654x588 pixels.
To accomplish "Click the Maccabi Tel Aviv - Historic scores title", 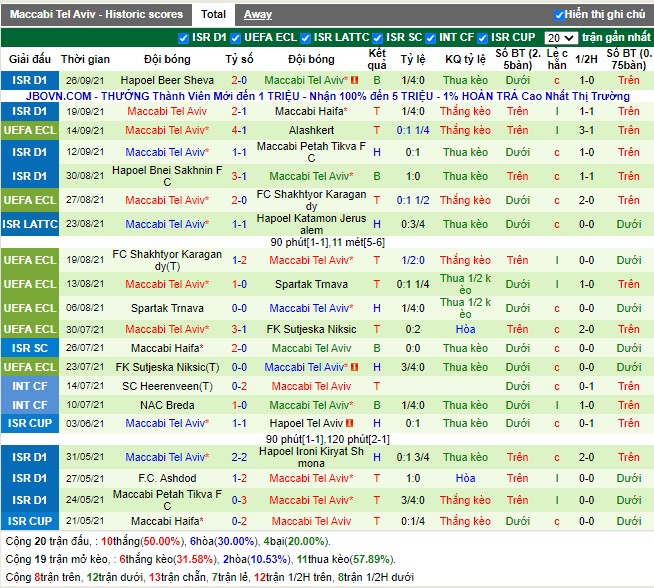I will click(x=96, y=15).
